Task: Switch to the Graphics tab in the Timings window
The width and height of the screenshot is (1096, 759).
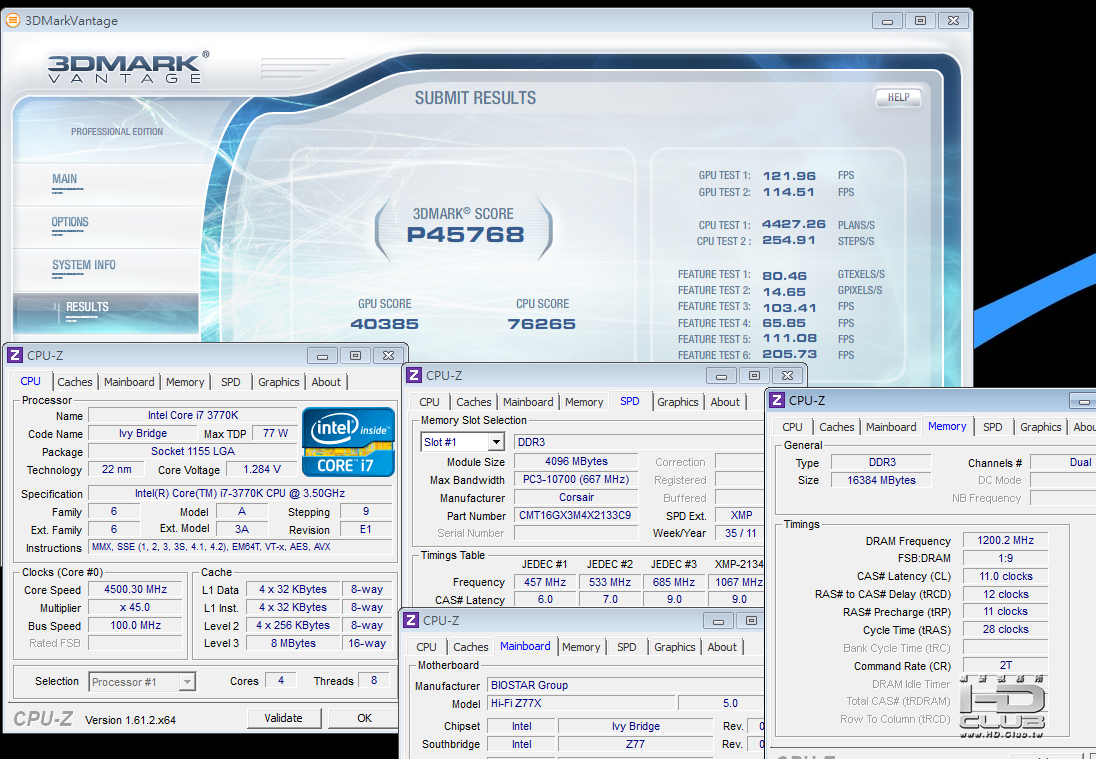Action: [x=1041, y=427]
